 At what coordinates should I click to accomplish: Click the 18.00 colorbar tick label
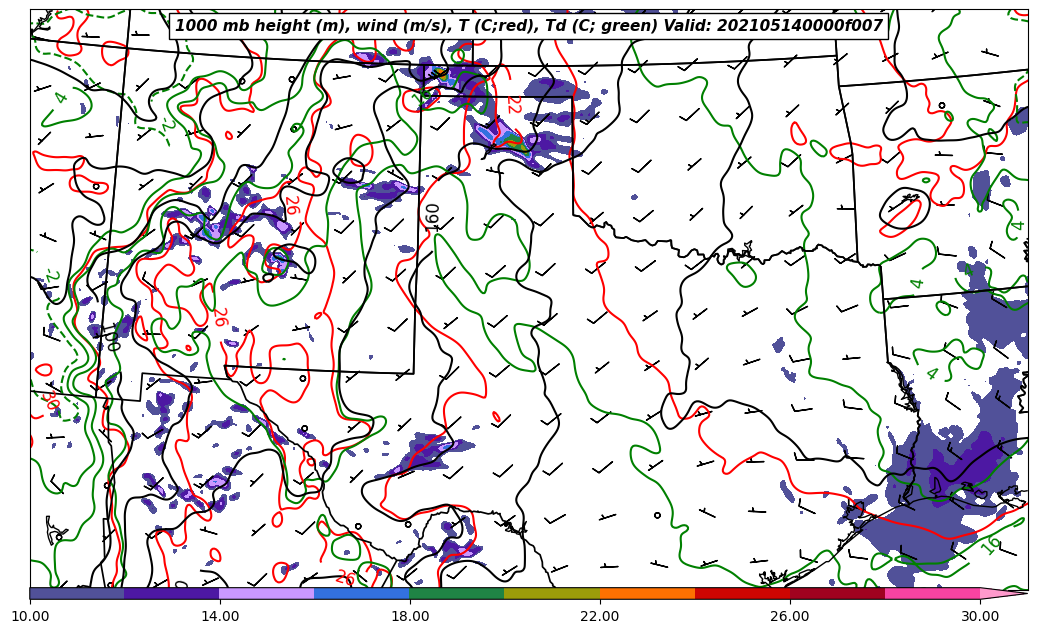coord(410,616)
